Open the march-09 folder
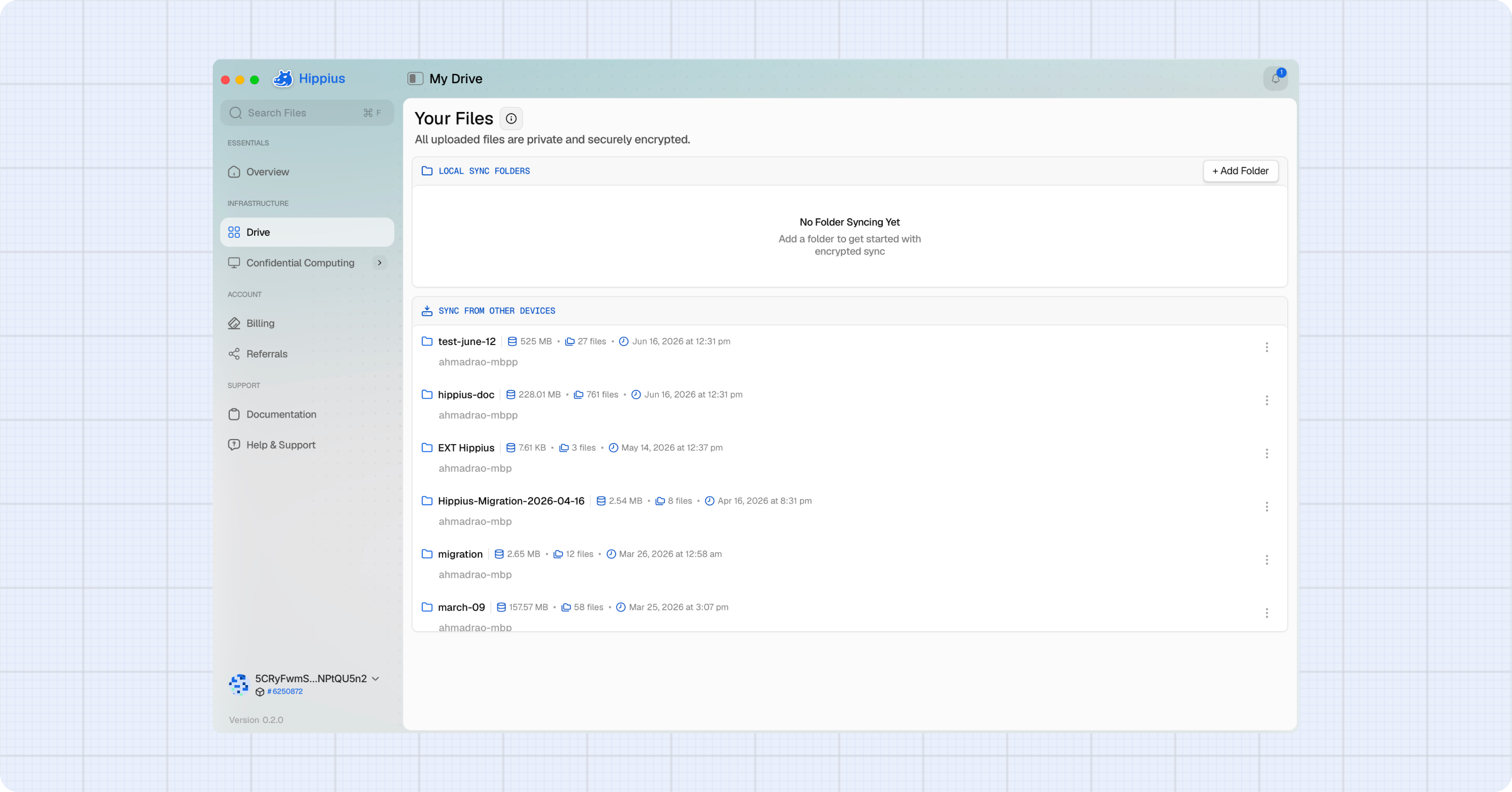1512x792 pixels. coord(461,607)
